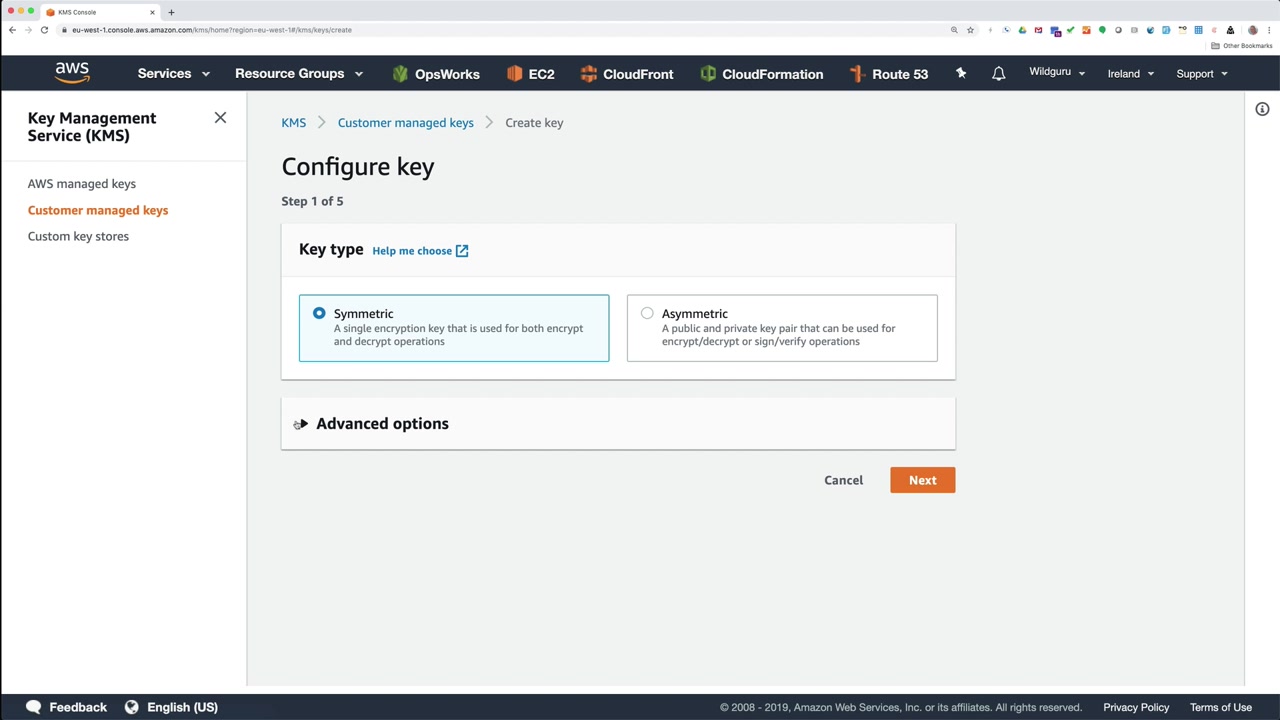This screenshot has width=1280, height=720.
Task: Open OpsWorks via its green icon
Action: (401, 74)
